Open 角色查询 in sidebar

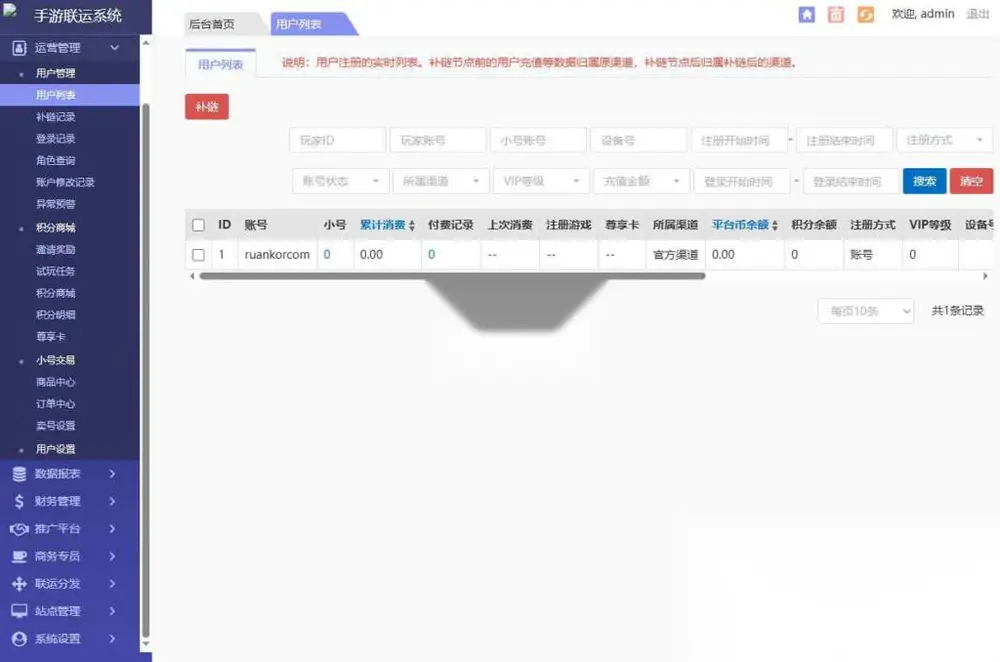pos(56,160)
